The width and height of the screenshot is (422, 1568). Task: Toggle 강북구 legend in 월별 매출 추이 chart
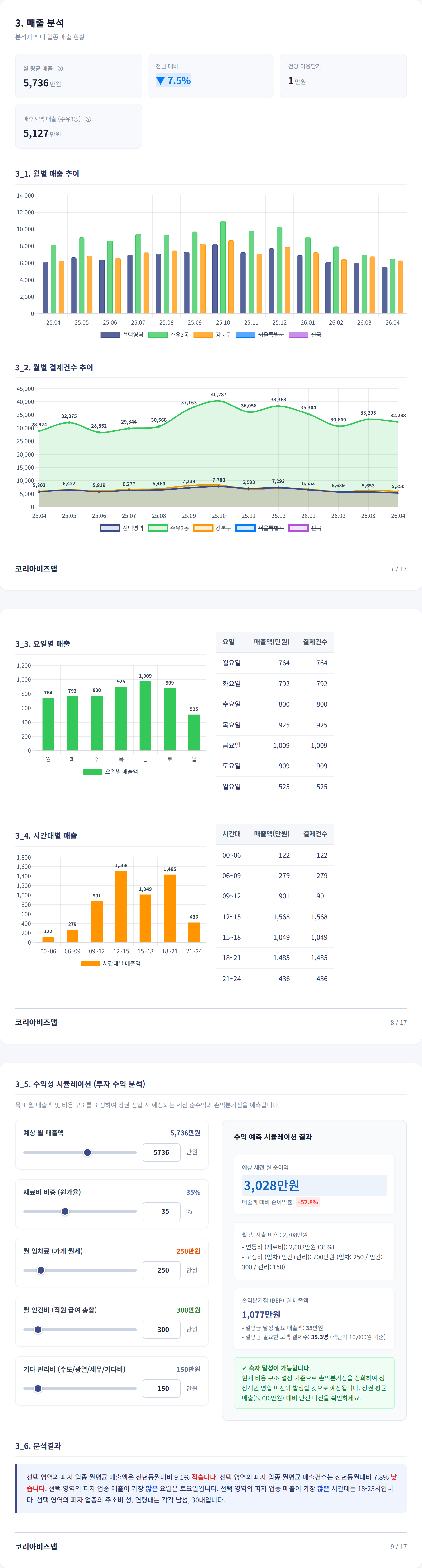point(212,335)
